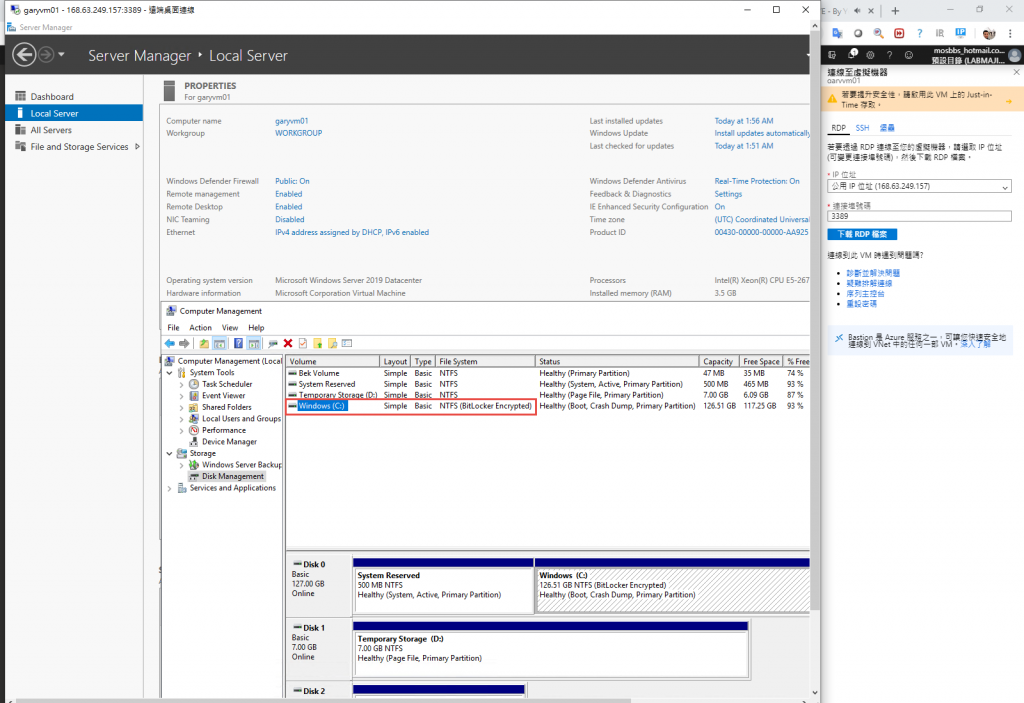The width and height of the screenshot is (1024, 703).
Task: Select Temporary Storage (D:) partition on Disk 1
Action: (551, 649)
